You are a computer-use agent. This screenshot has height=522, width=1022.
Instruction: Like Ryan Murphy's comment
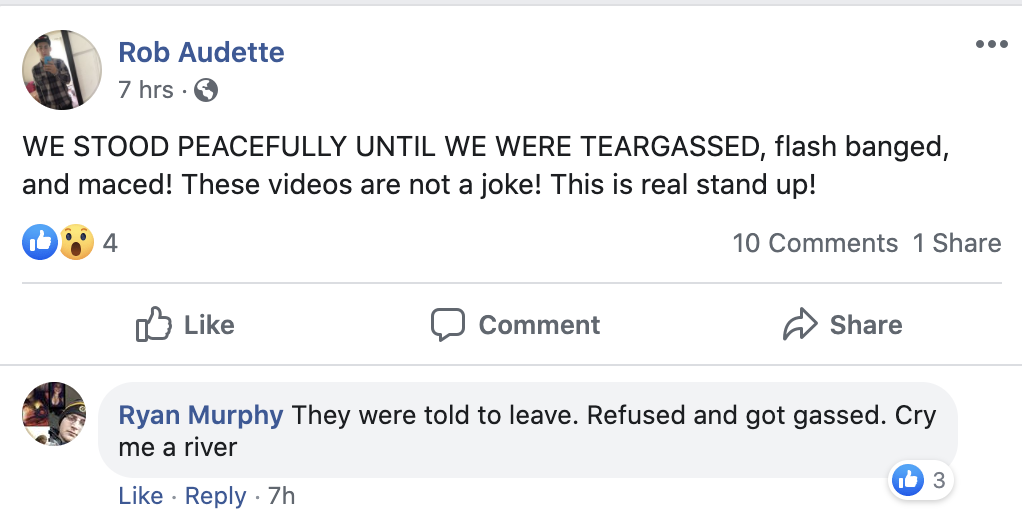point(140,496)
